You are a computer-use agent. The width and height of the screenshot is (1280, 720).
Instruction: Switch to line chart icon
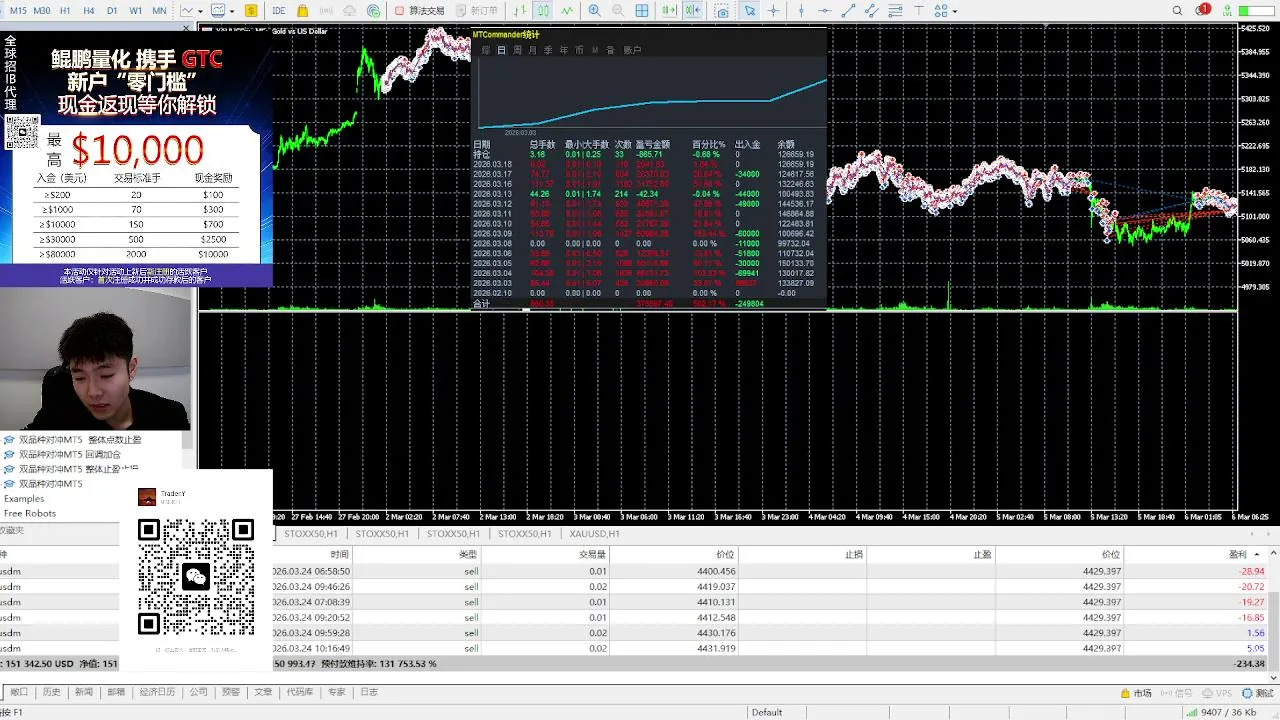[567, 10]
